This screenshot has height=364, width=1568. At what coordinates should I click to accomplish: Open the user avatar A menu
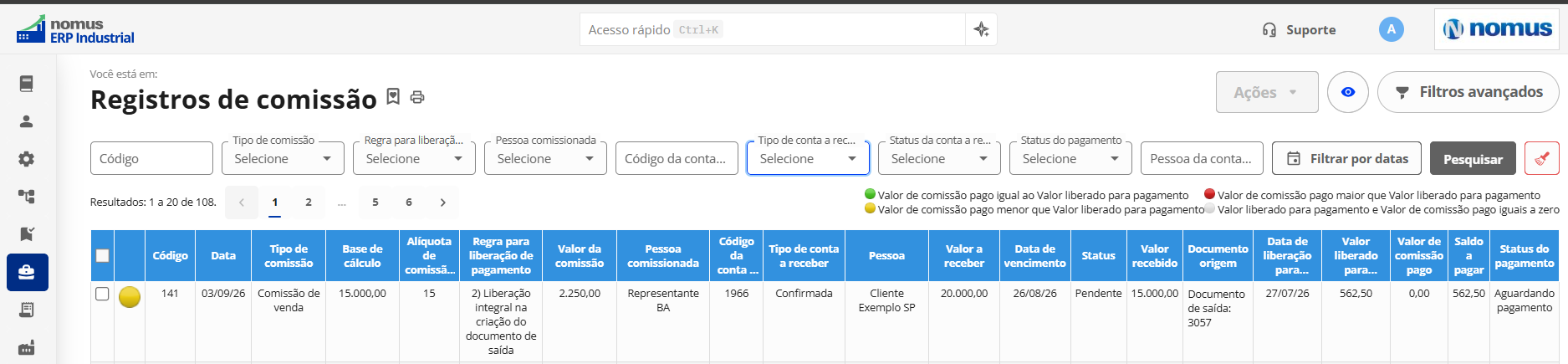tap(1392, 29)
